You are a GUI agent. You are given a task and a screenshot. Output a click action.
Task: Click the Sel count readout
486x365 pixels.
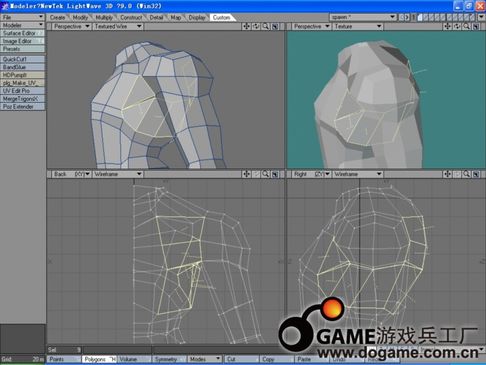click(x=64, y=350)
